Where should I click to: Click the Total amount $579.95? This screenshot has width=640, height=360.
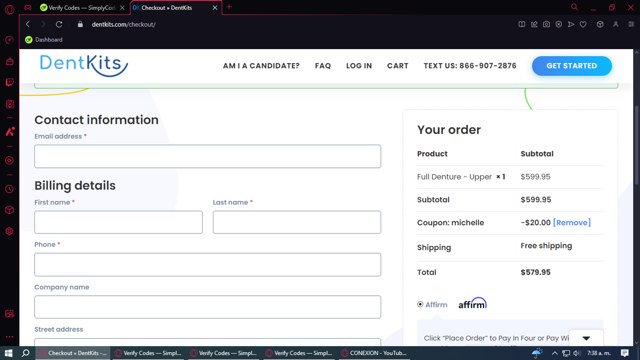point(536,272)
